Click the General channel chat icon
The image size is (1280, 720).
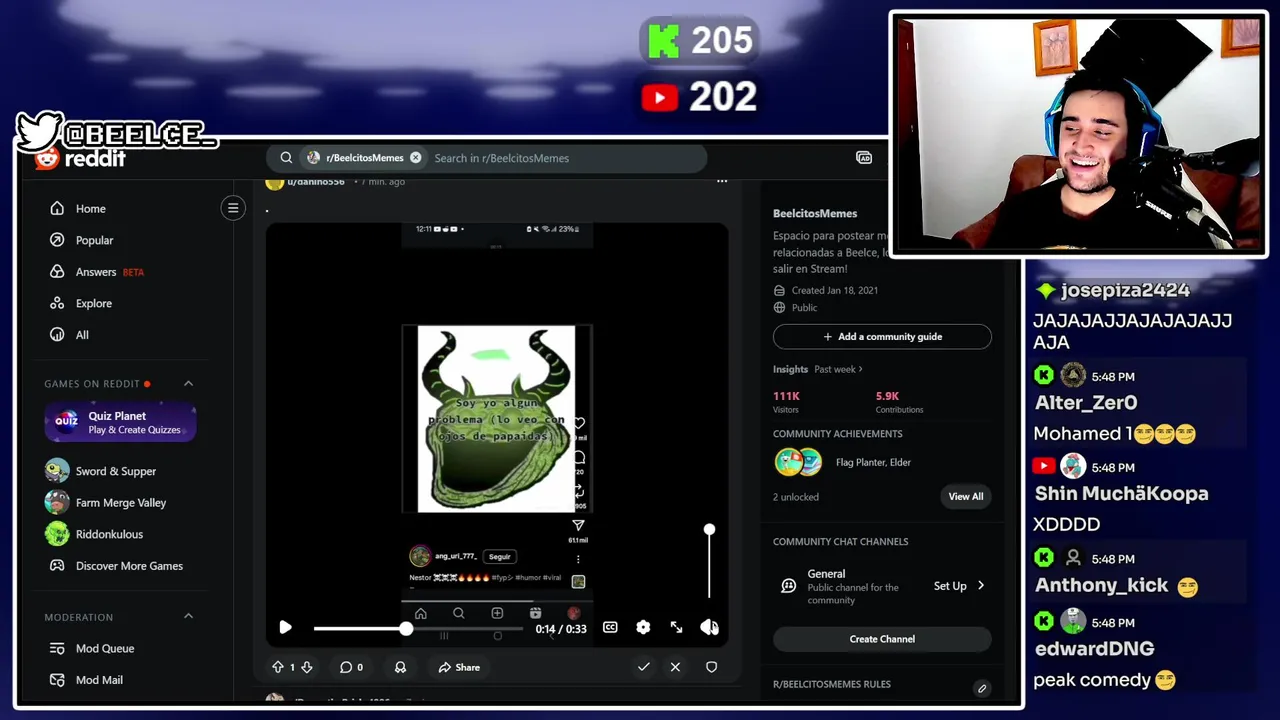[789, 586]
